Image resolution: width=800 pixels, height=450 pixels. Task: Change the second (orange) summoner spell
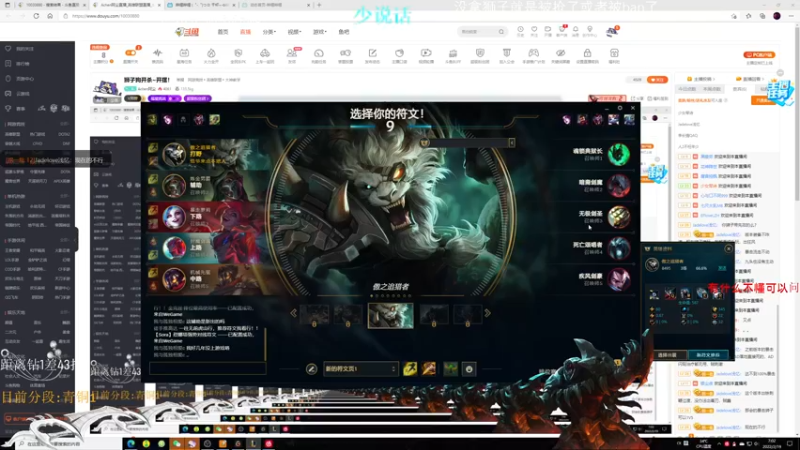click(x=429, y=368)
